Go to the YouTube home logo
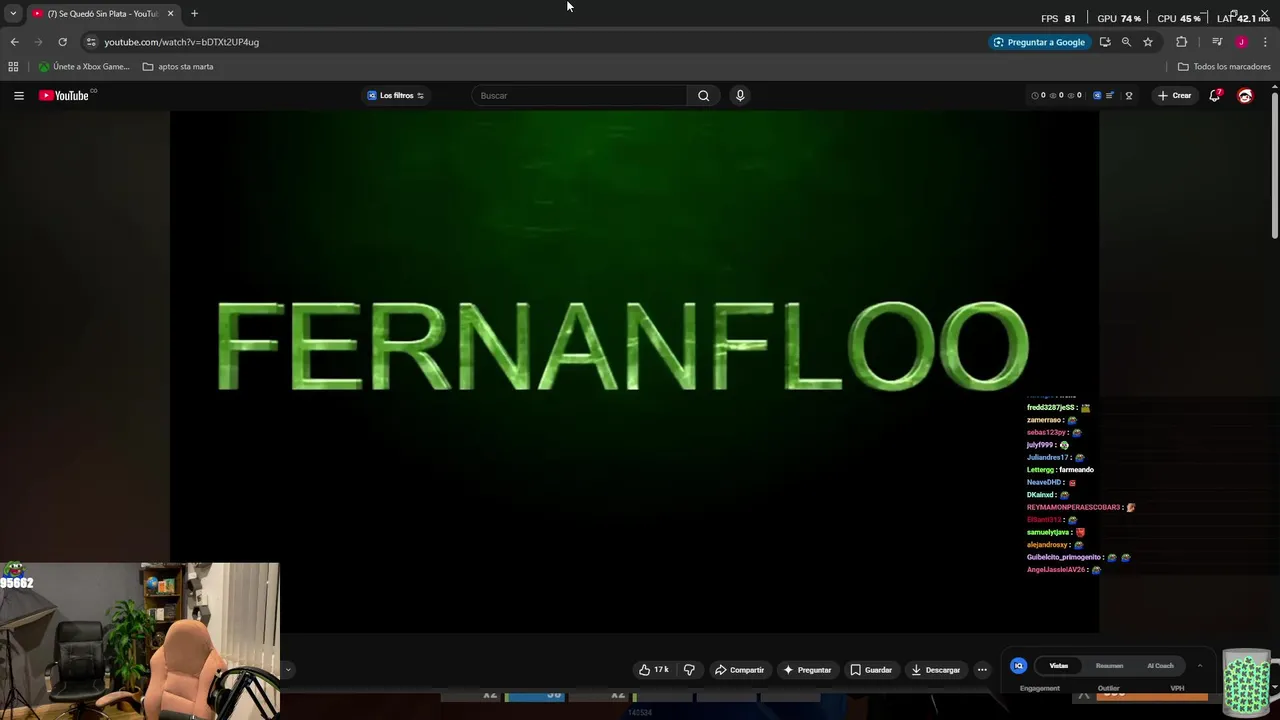 (65, 95)
